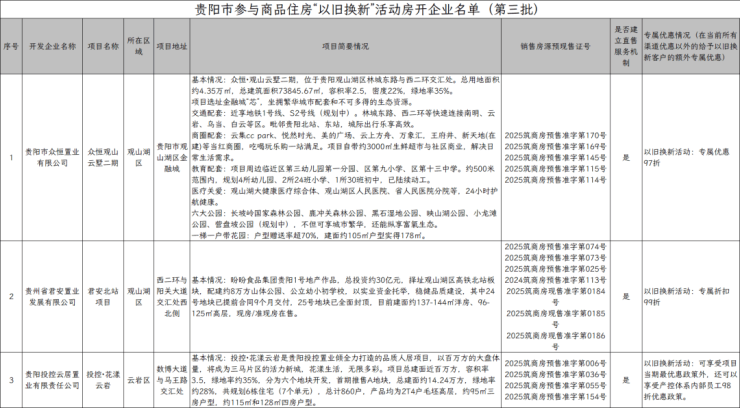The height and width of the screenshot is (408, 740).
Task: Select the 是否建立直售服务机制 column header
Action: [626, 46]
